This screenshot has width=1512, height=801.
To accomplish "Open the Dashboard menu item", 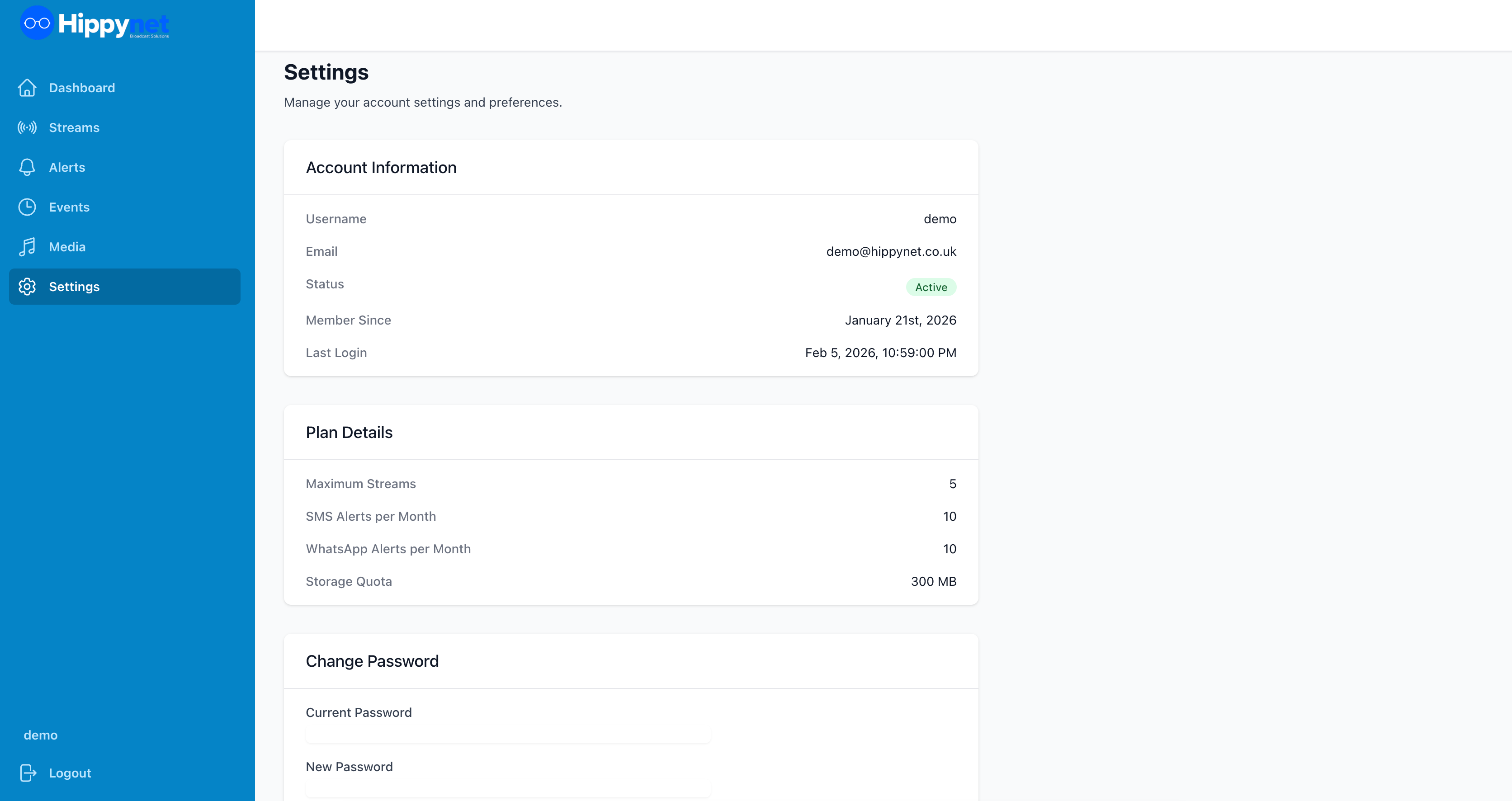I will click(x=81, y=87).
